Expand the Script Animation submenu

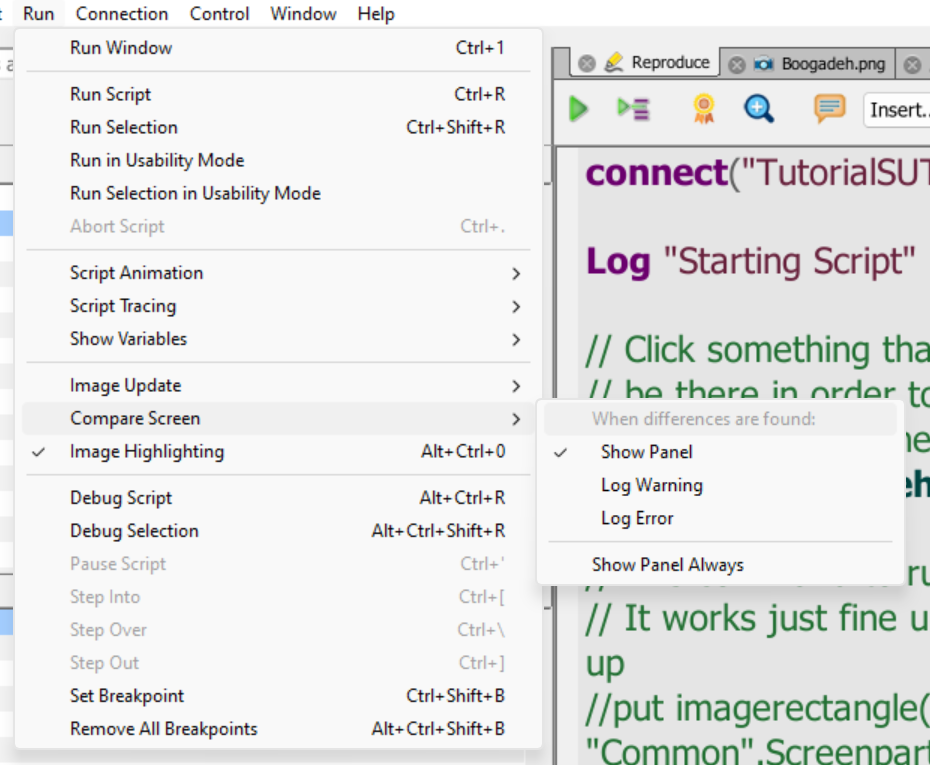pyautogui.click(x=136, y=273)
